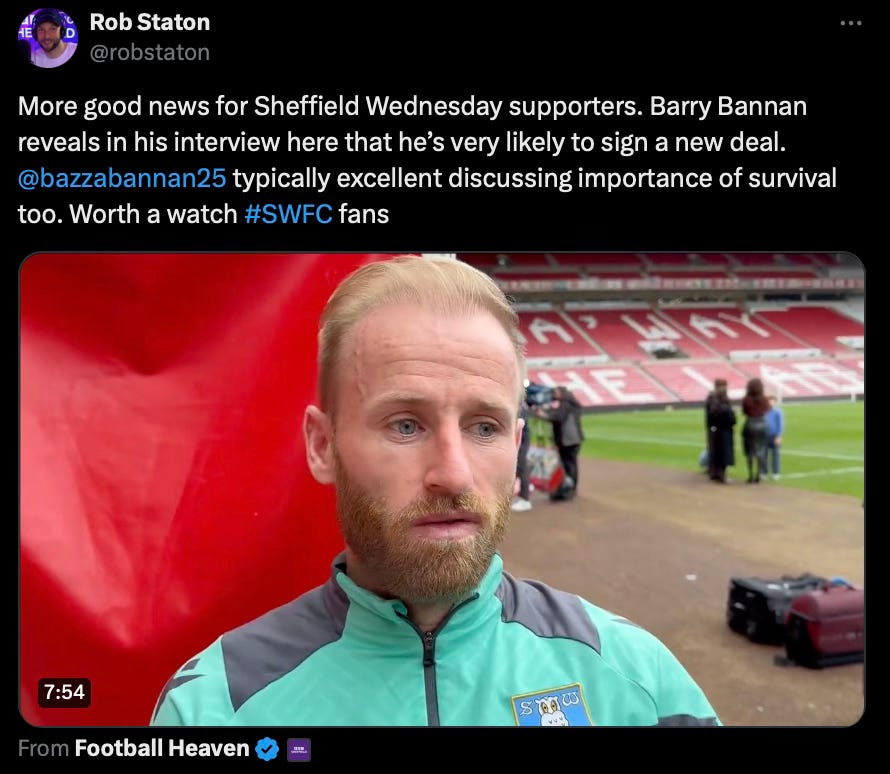Open the #SWFC hashtag
Image resolution: width=890 pixels, height=774 pixels.
tap(288, 214)
